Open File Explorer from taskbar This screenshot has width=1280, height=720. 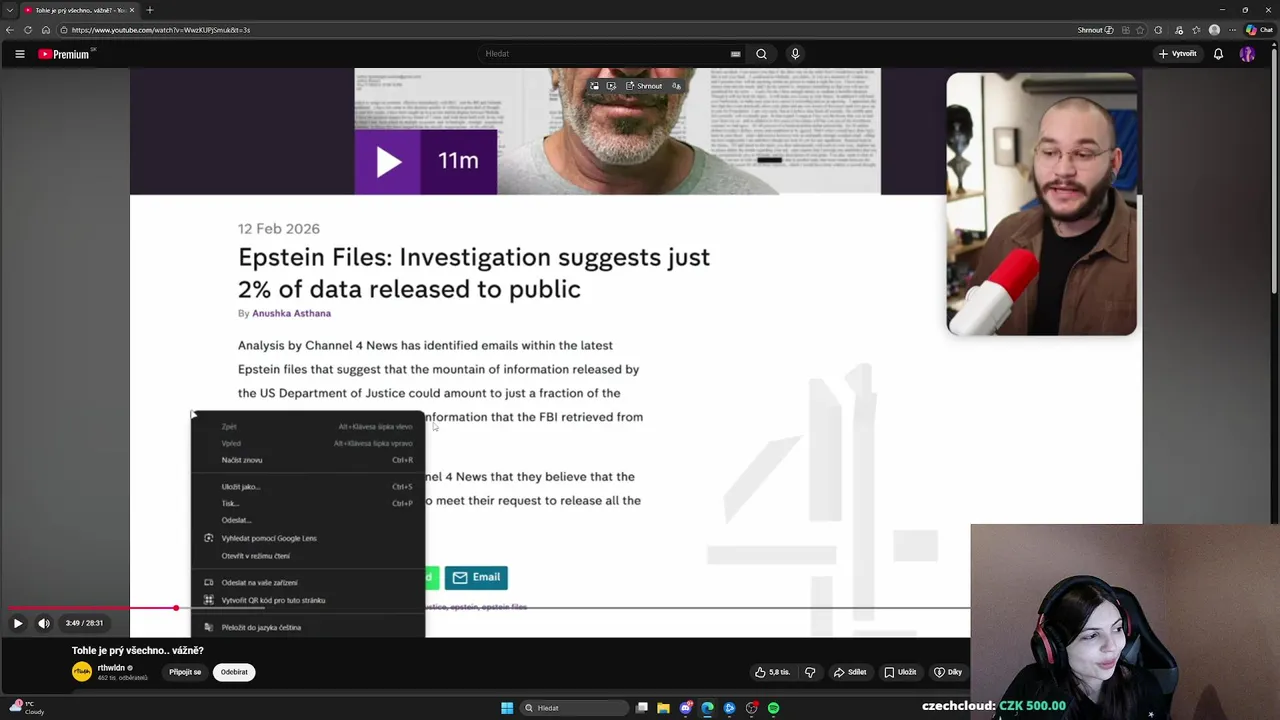[663, 708]
